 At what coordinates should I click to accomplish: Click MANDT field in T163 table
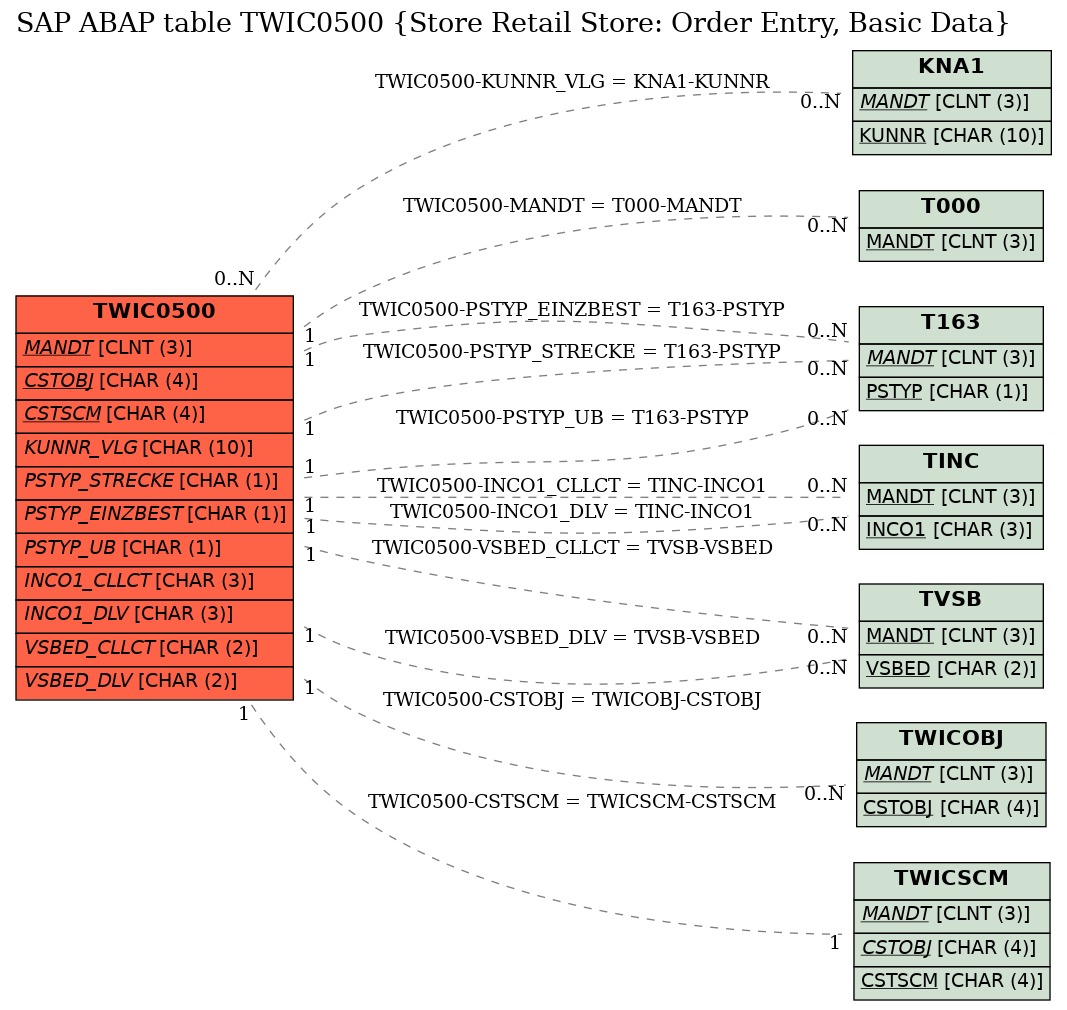pyautogui.click(x=951, y=359)
